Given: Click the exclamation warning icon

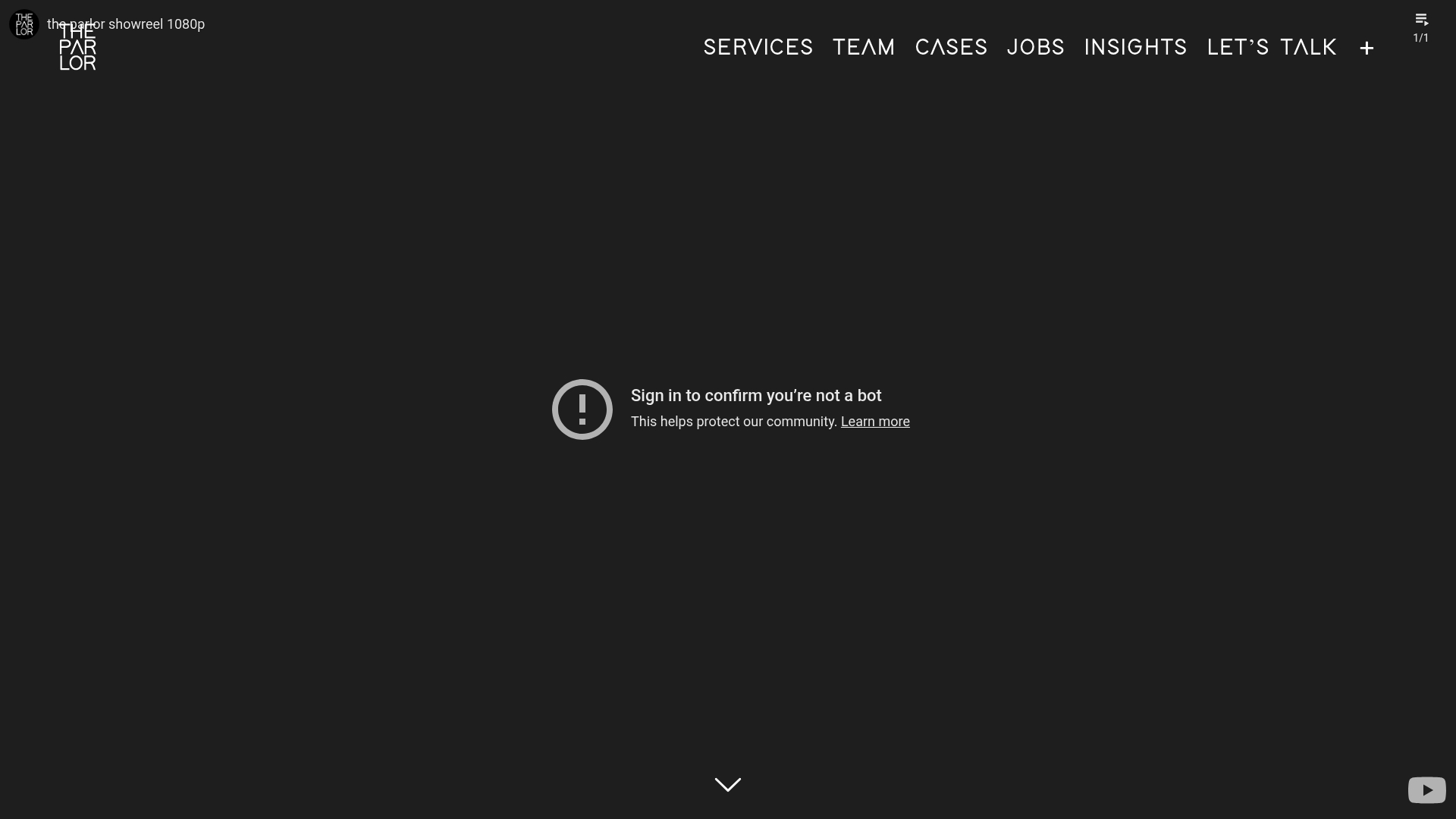Looking at the screenshot, I should 582,409.
